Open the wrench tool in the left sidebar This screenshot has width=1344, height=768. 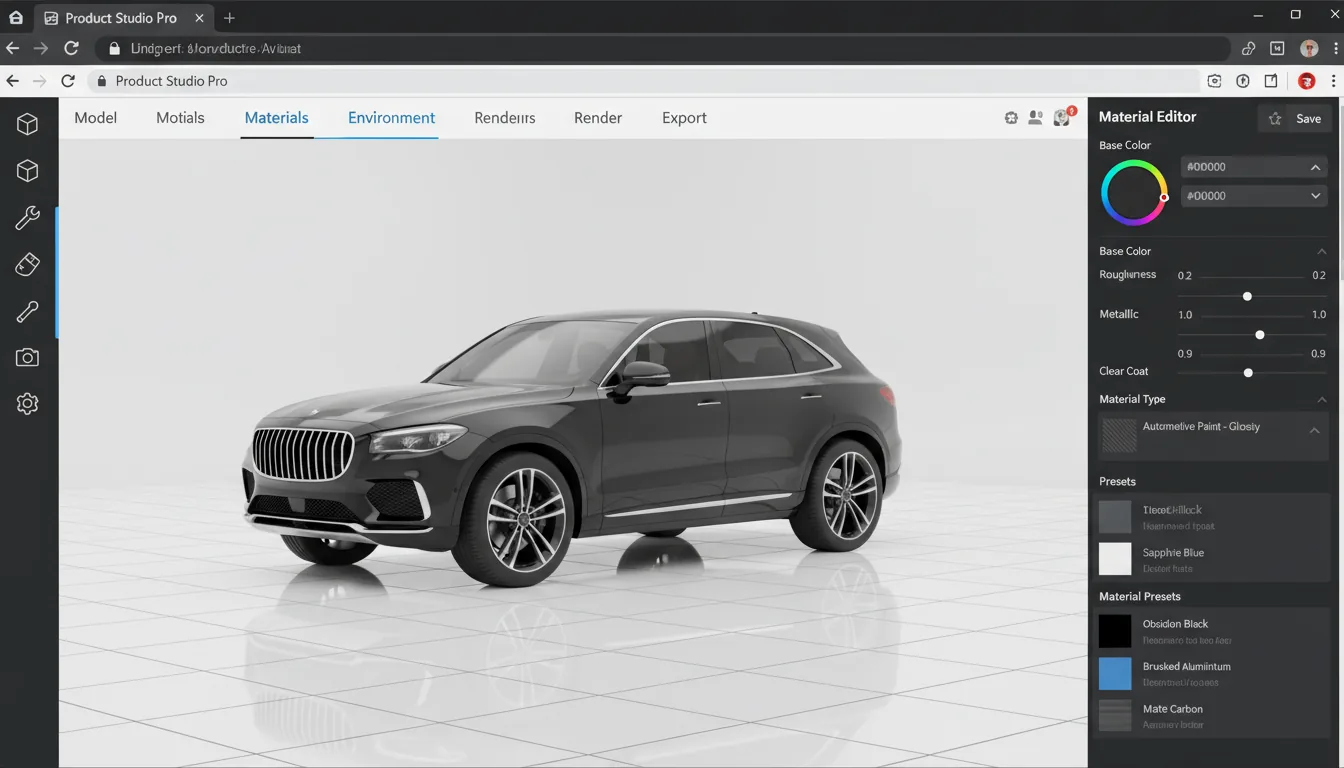[26, 217]
